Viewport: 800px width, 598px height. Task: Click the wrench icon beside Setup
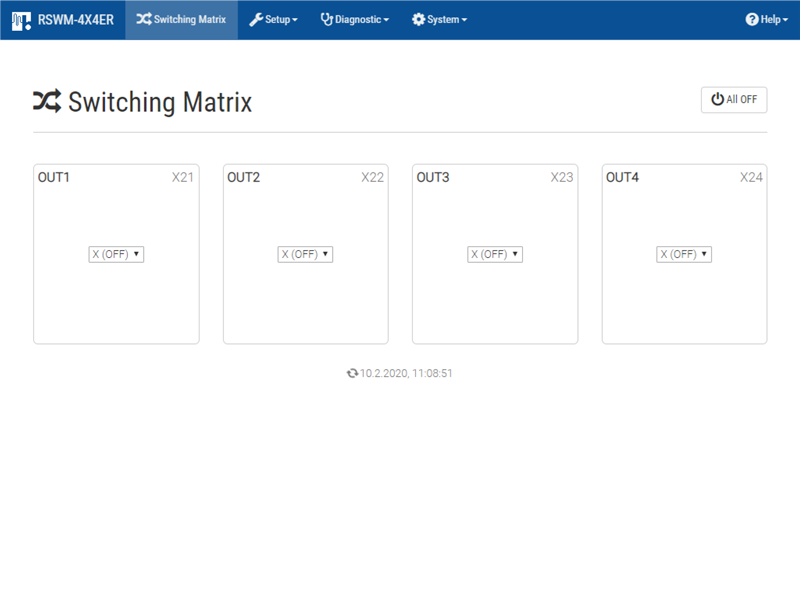coord(256,20)
